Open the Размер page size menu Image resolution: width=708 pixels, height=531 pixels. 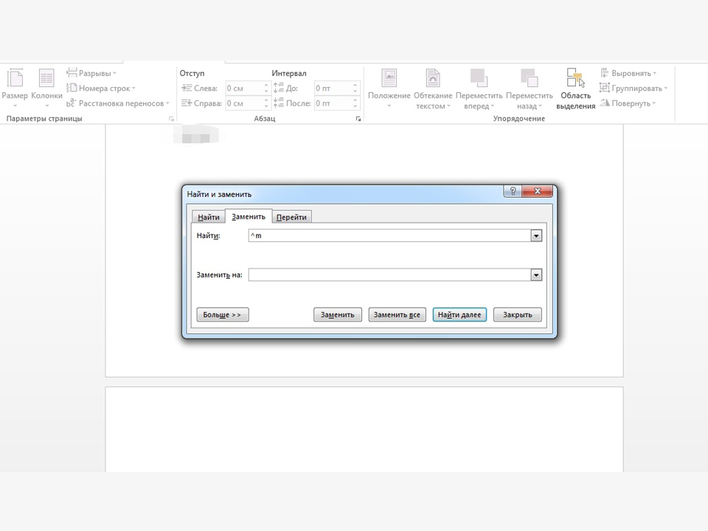coord(15,88)
